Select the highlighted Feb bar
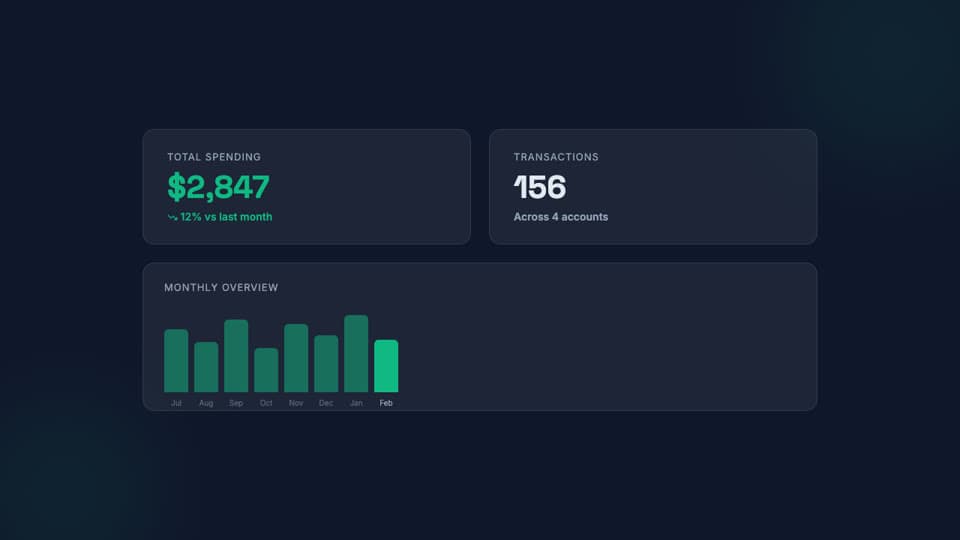The image size is (960, 540). 386,366
